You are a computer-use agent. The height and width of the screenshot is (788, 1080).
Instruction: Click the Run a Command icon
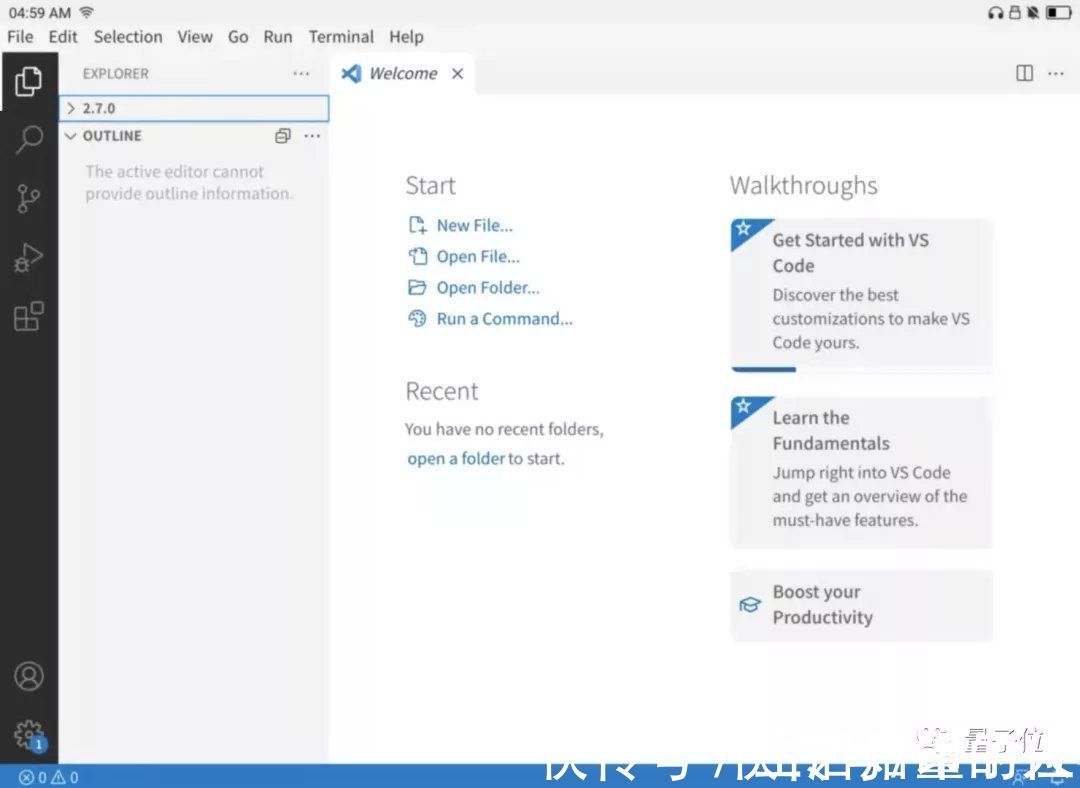pos(417,318)
